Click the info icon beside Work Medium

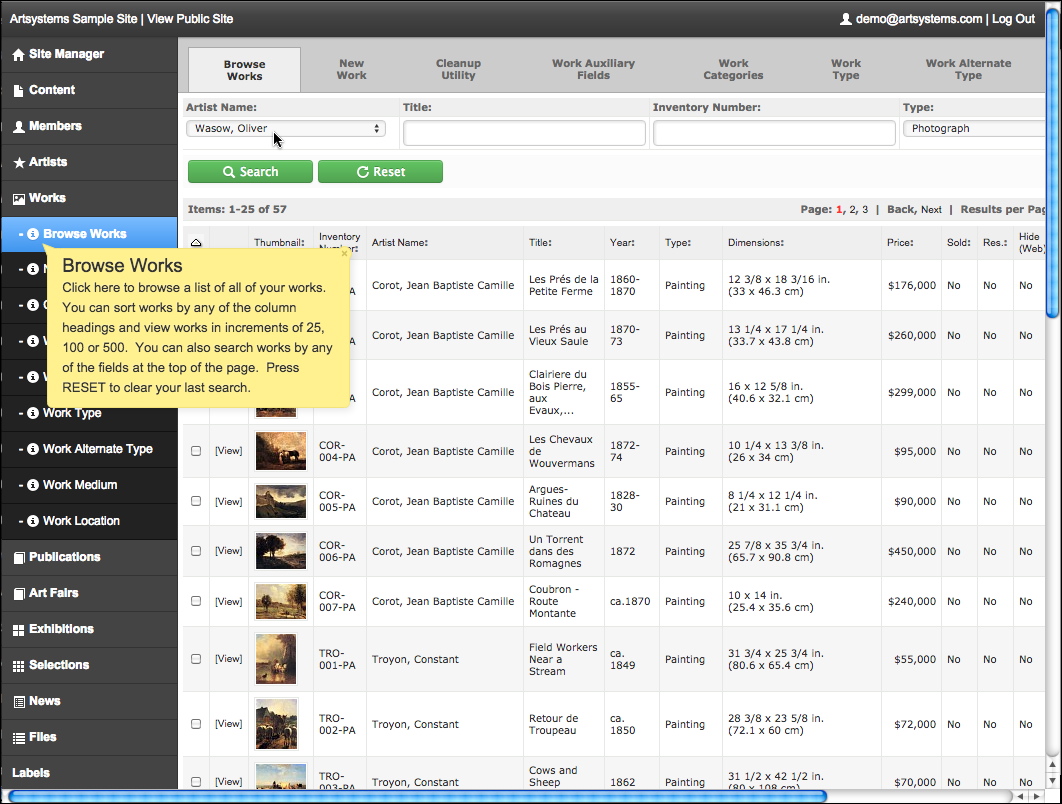click(33, 484)
